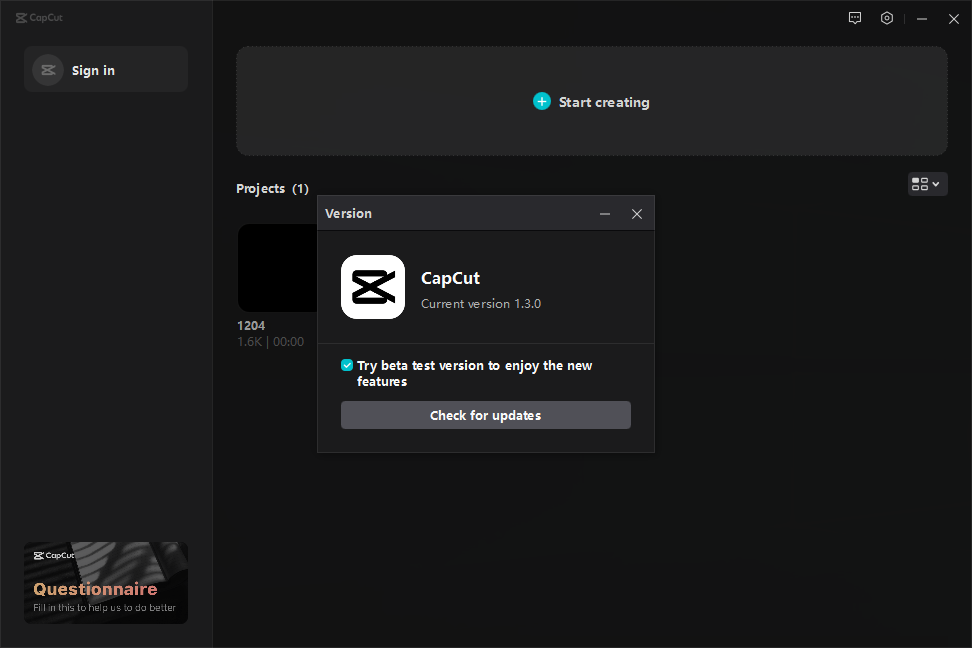
Task: Click Check for updates button
Action: coord(486,415)
